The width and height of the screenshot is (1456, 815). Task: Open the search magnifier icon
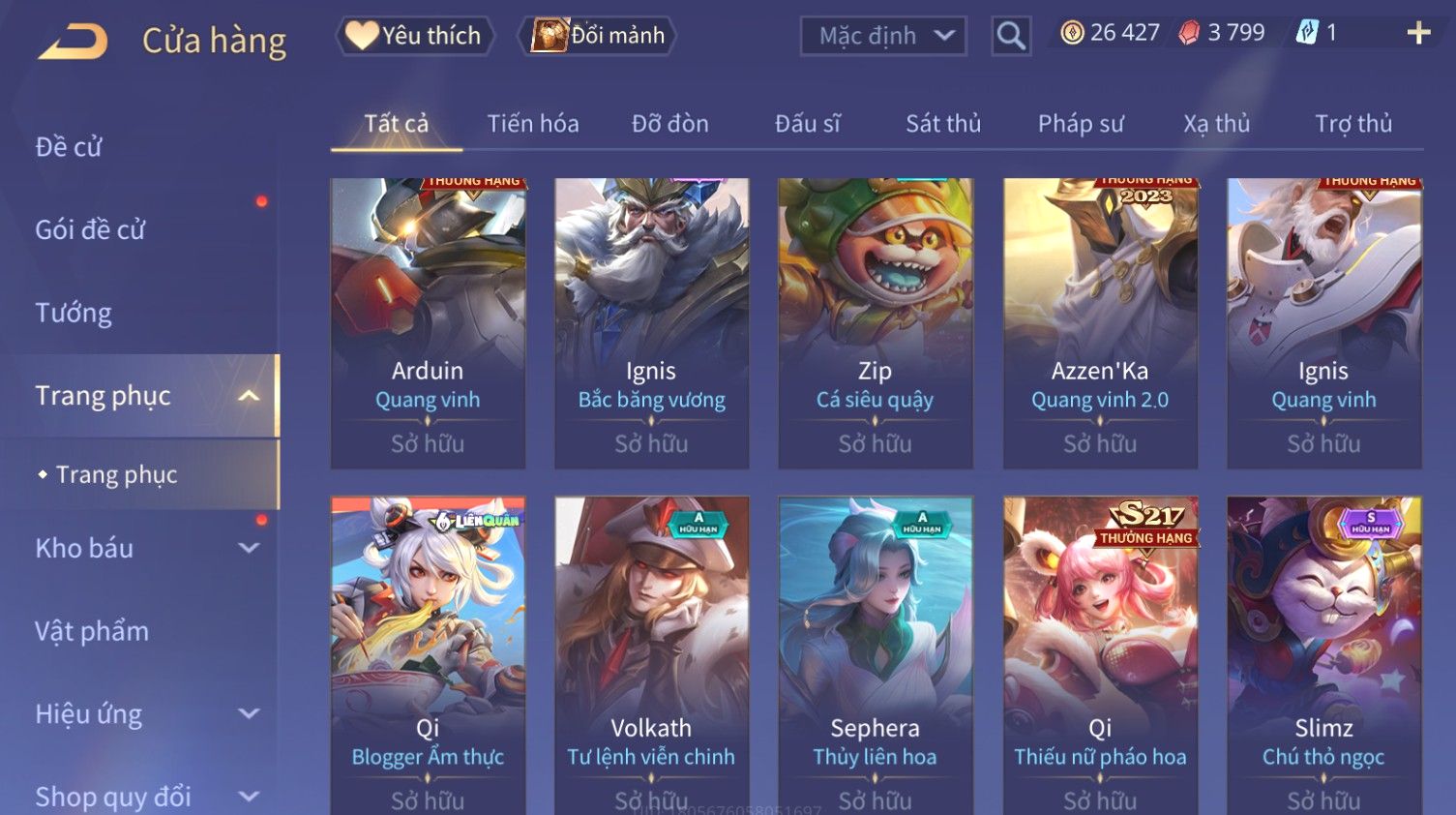(x=1011, y=36)
